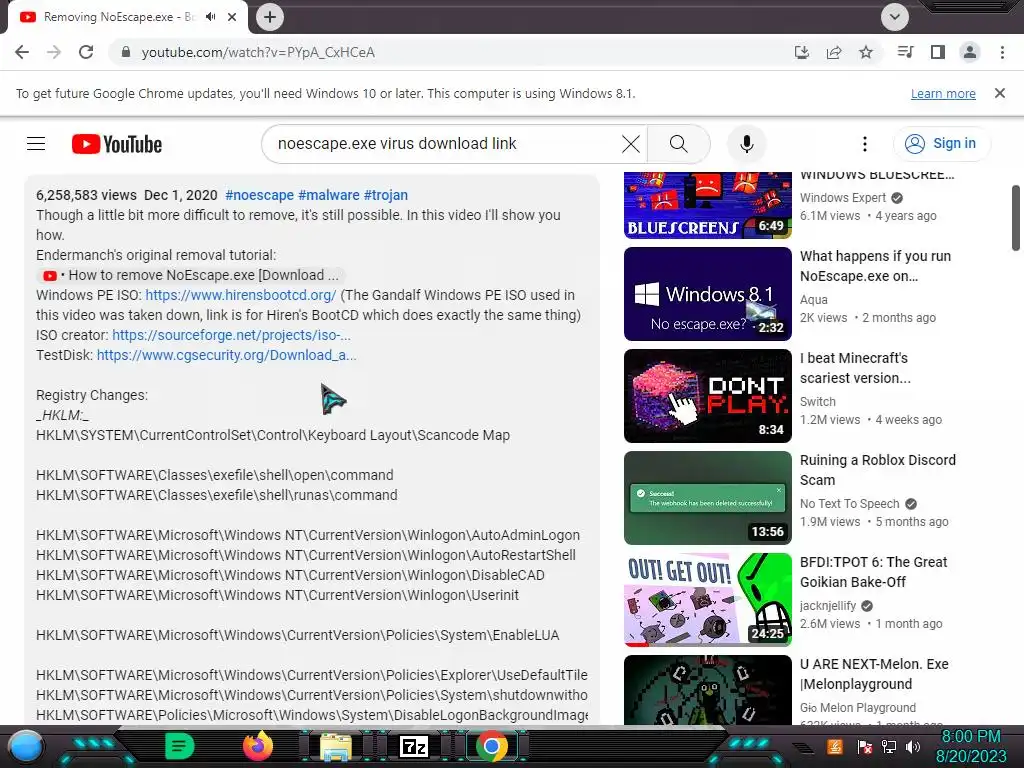Open the YouTube hamburger guide menu
This screenshot has height=768, width=1024.
point(36,144)
